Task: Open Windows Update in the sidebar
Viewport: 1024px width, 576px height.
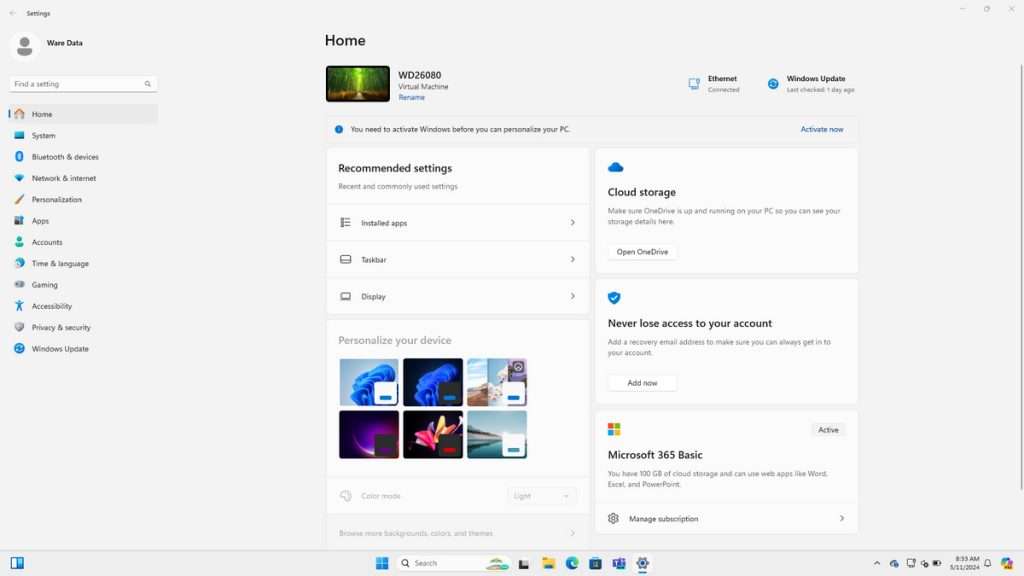Action: pyautogui.click(x=83, y=349)
